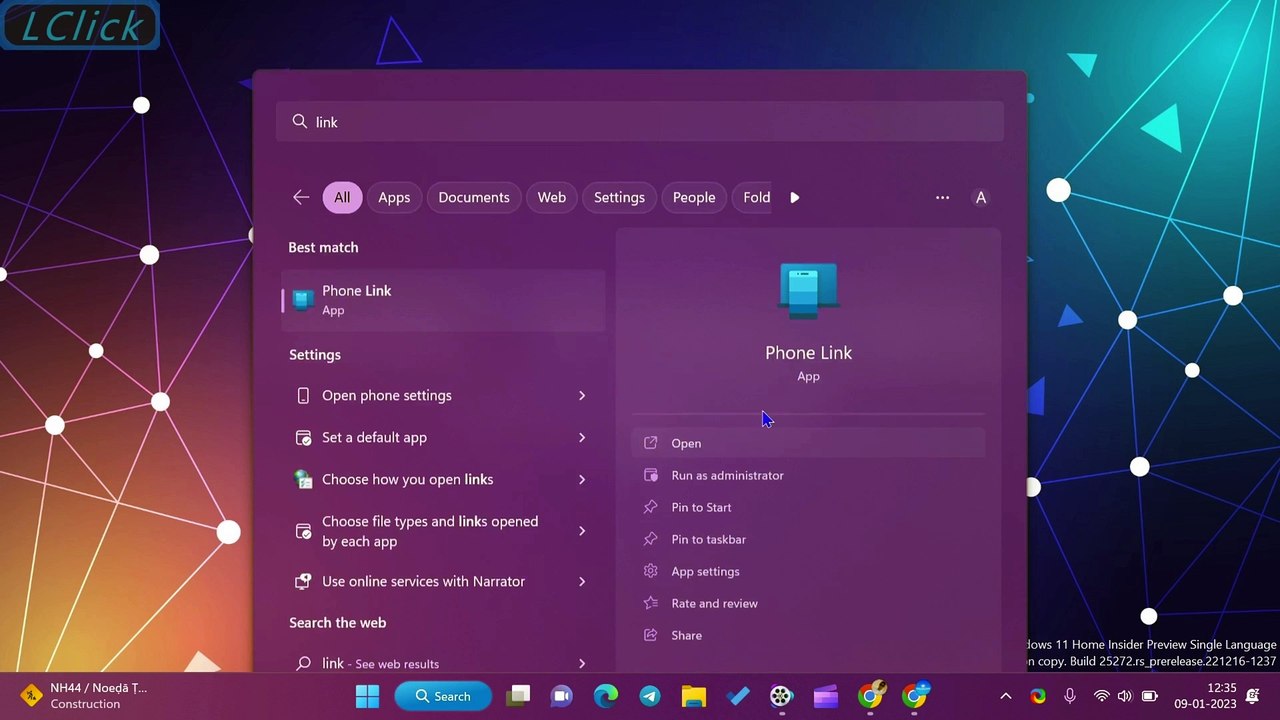Switch to the Apps filter tab
1280x720 pixels.
pos(394,197)
